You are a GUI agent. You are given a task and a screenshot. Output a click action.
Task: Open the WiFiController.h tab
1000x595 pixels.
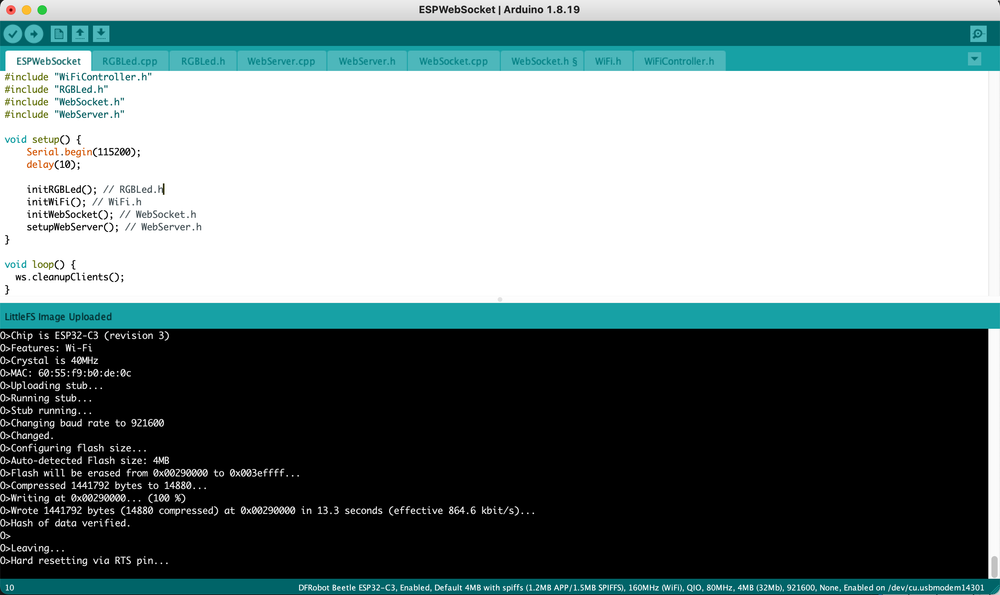pos(679,61)
